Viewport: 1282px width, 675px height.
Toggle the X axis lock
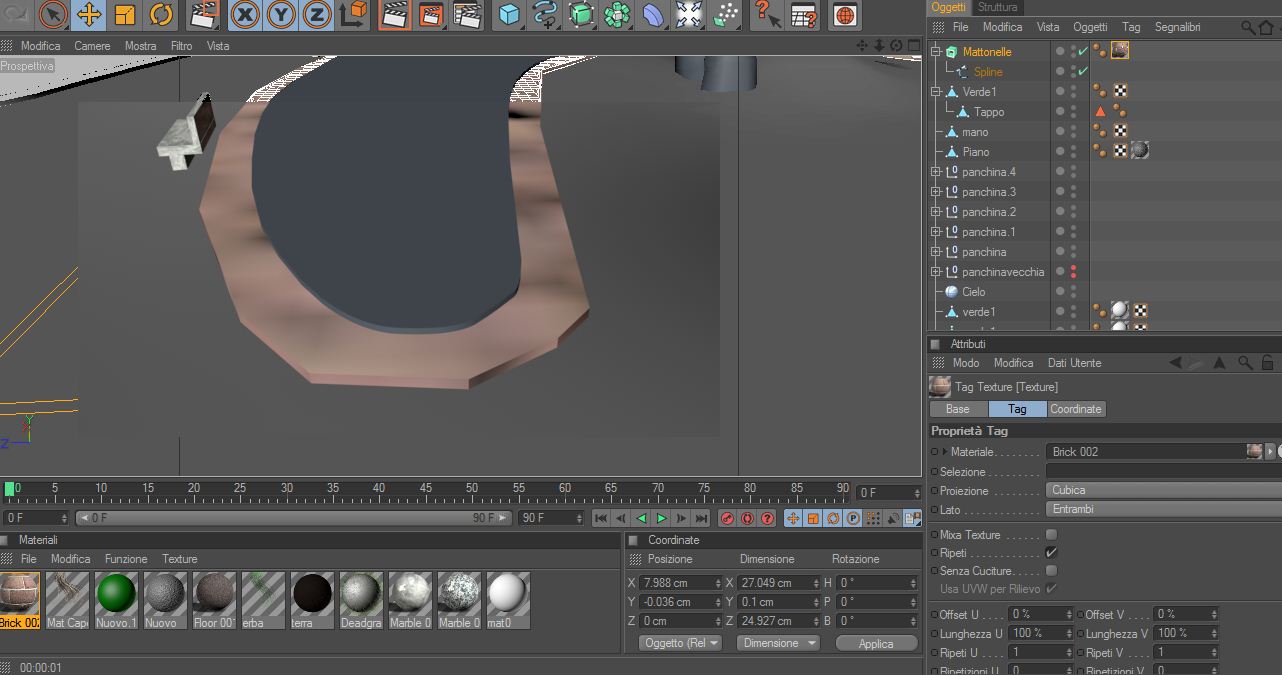246,15
